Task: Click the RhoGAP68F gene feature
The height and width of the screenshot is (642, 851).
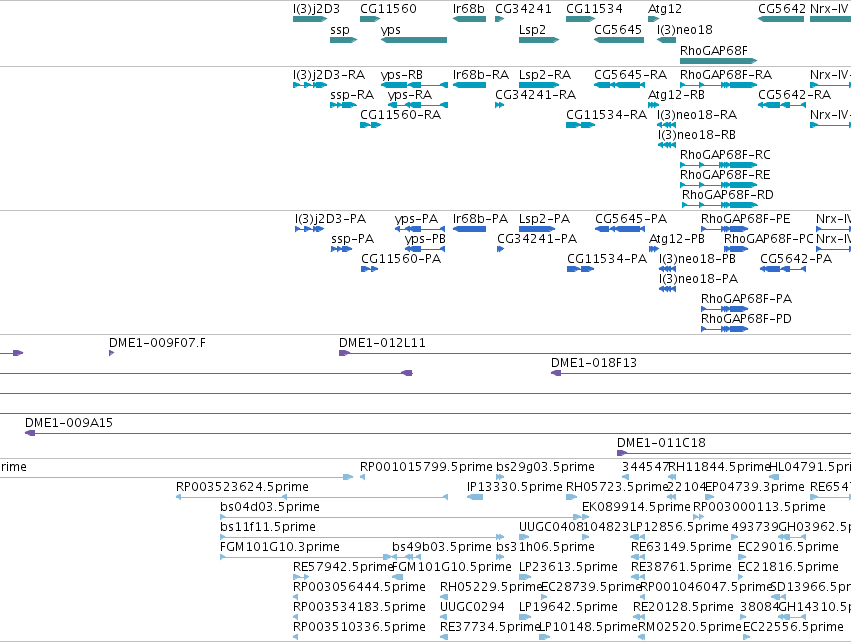Action: pos(718,61)
